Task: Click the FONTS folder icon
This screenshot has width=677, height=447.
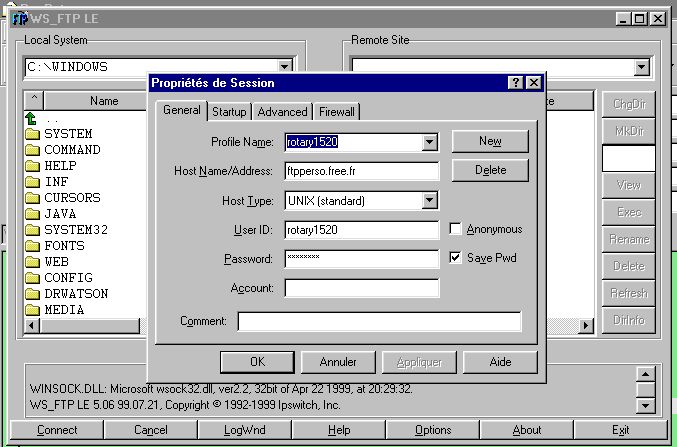Action: click(x=32, y=246)
